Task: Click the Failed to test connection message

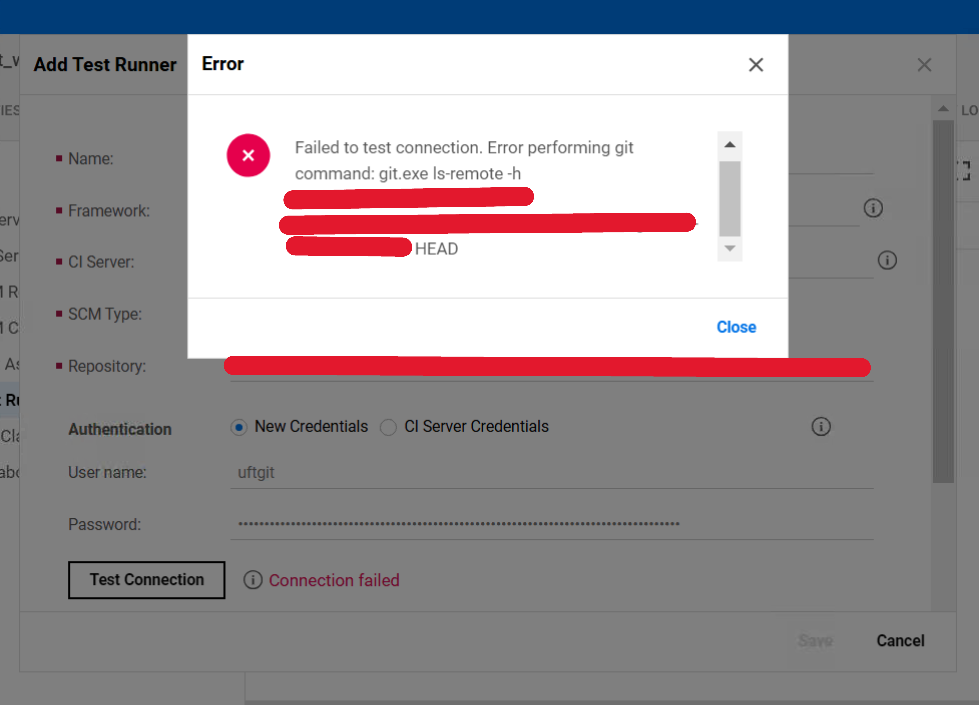Action: click(x=464, y=160)
